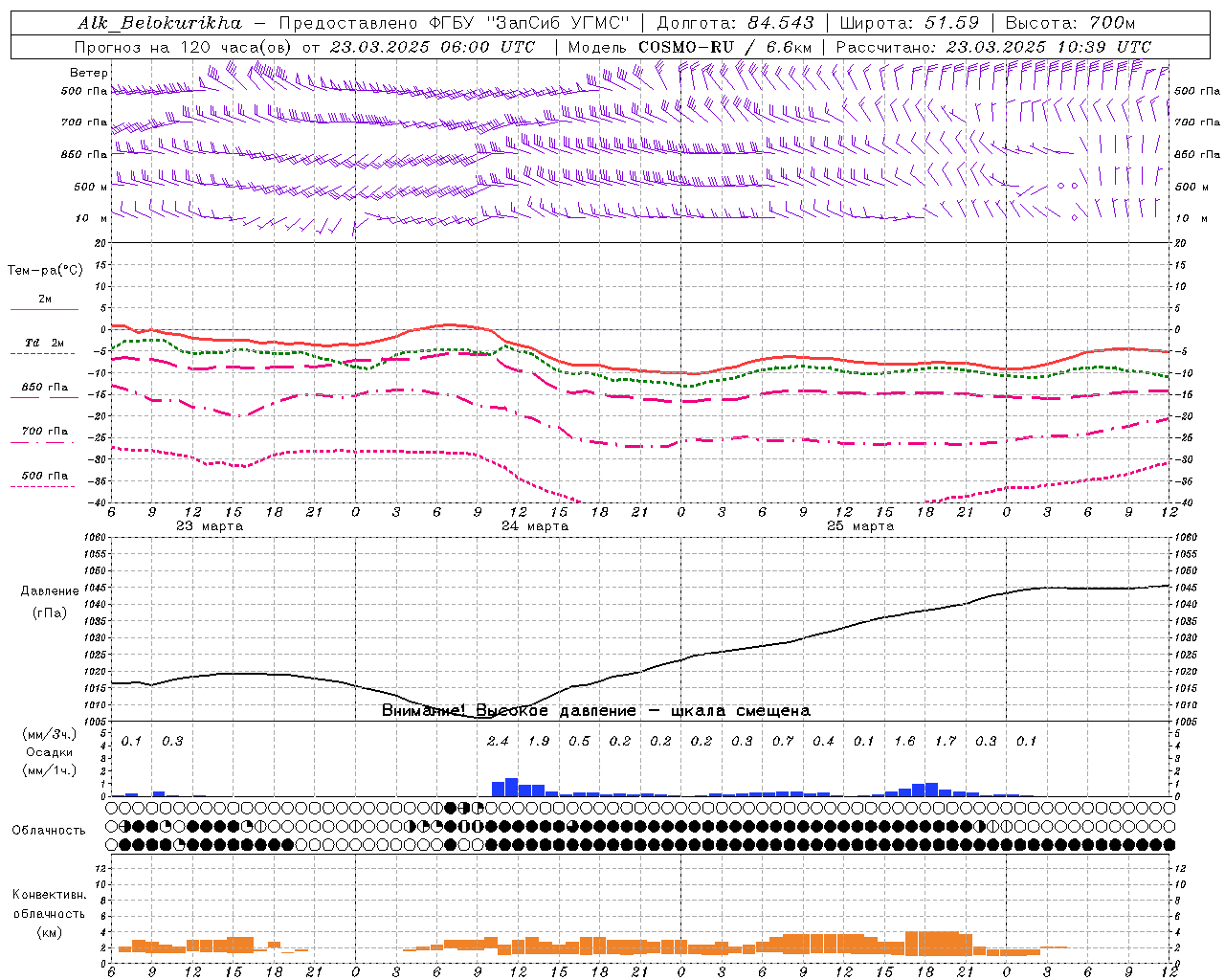The image size is (1225, 980).
Task: Click the '700 гПа' temperature legend entry
Action: click(x=44, y=432)
